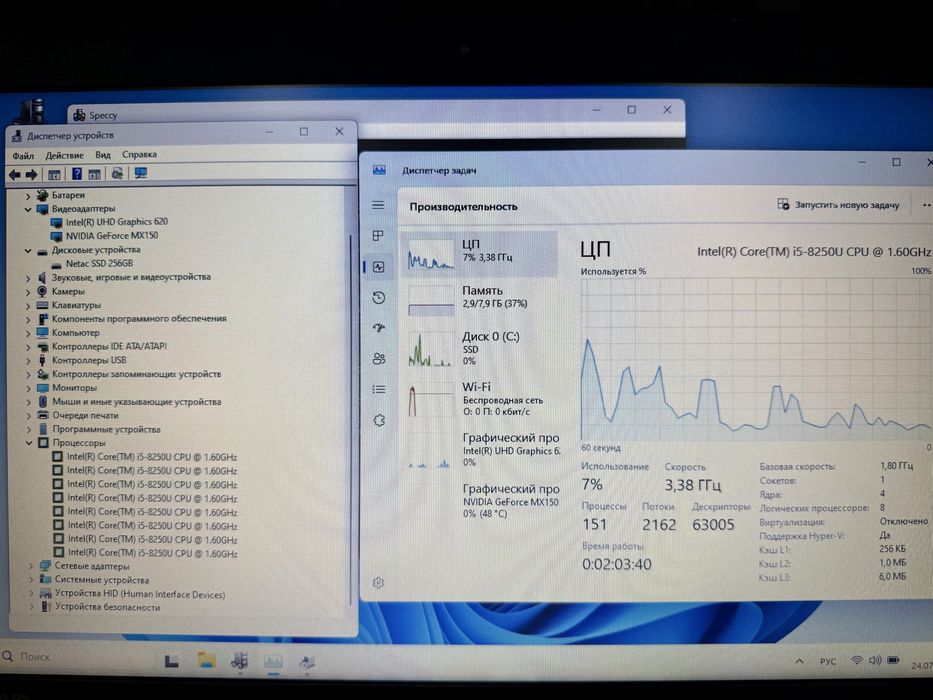Screen dimensions: 933x700
Task: Toggle the action pane toolbar icon beside Help
Action: pos(94,174)
